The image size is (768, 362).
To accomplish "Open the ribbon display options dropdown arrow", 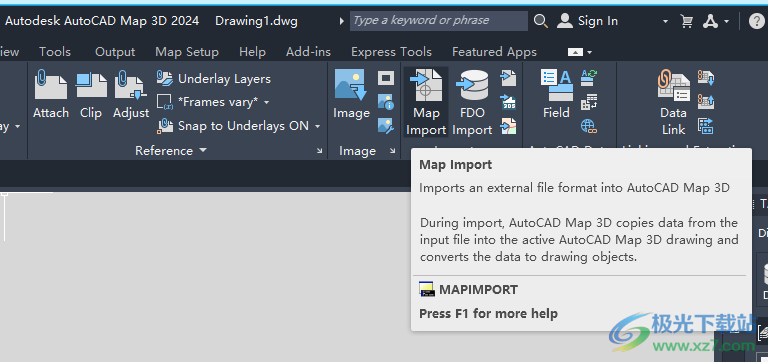I will pos(590,52).
